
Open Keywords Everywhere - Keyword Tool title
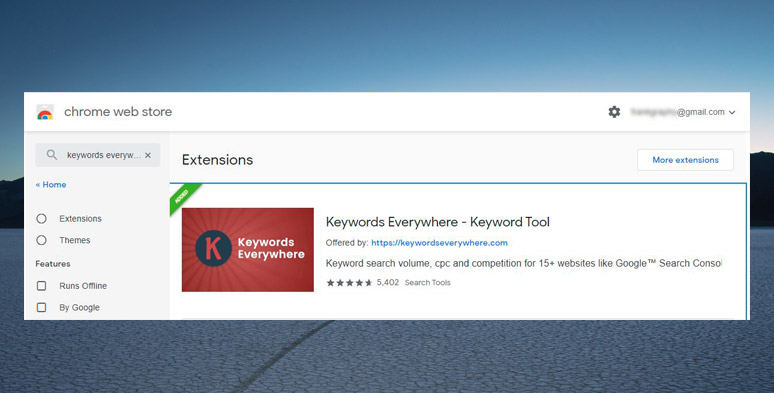pyautogui.click(x=437, y=222)
